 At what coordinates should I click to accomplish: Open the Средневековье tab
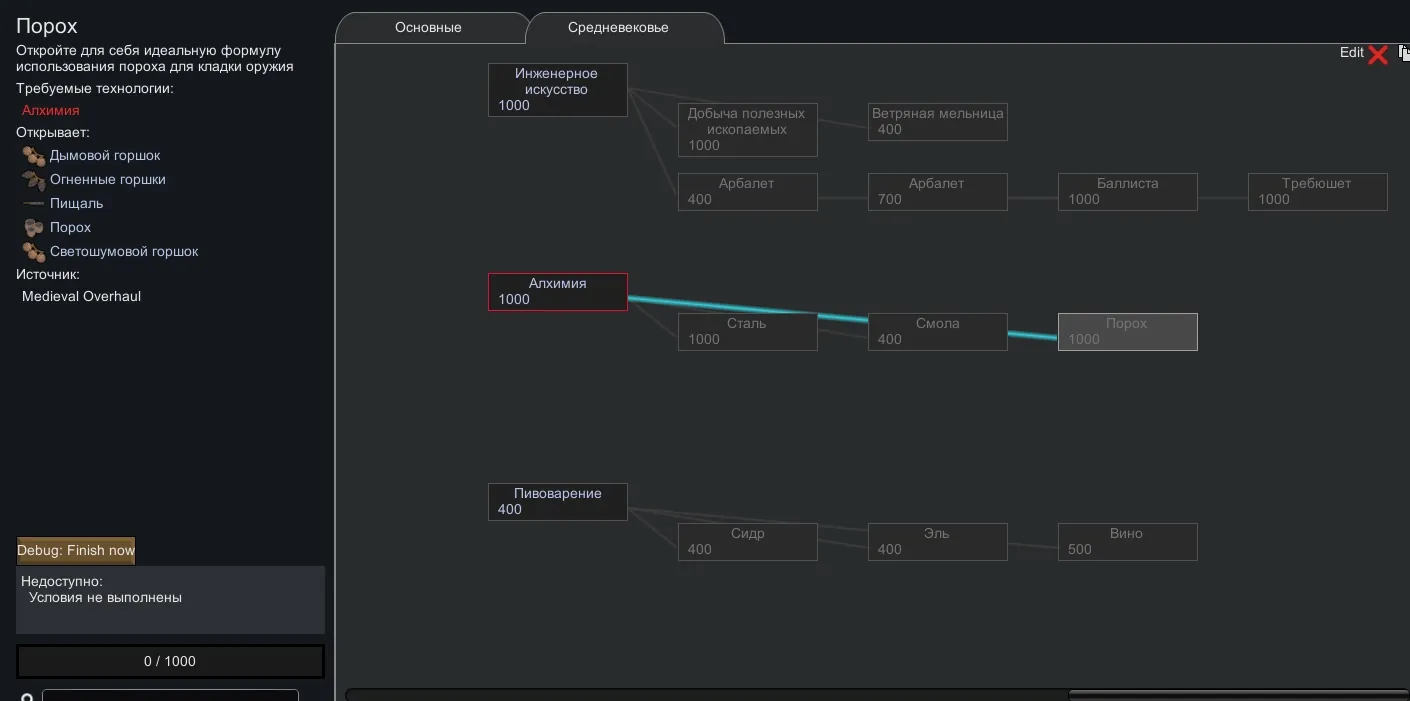point(618,28)
